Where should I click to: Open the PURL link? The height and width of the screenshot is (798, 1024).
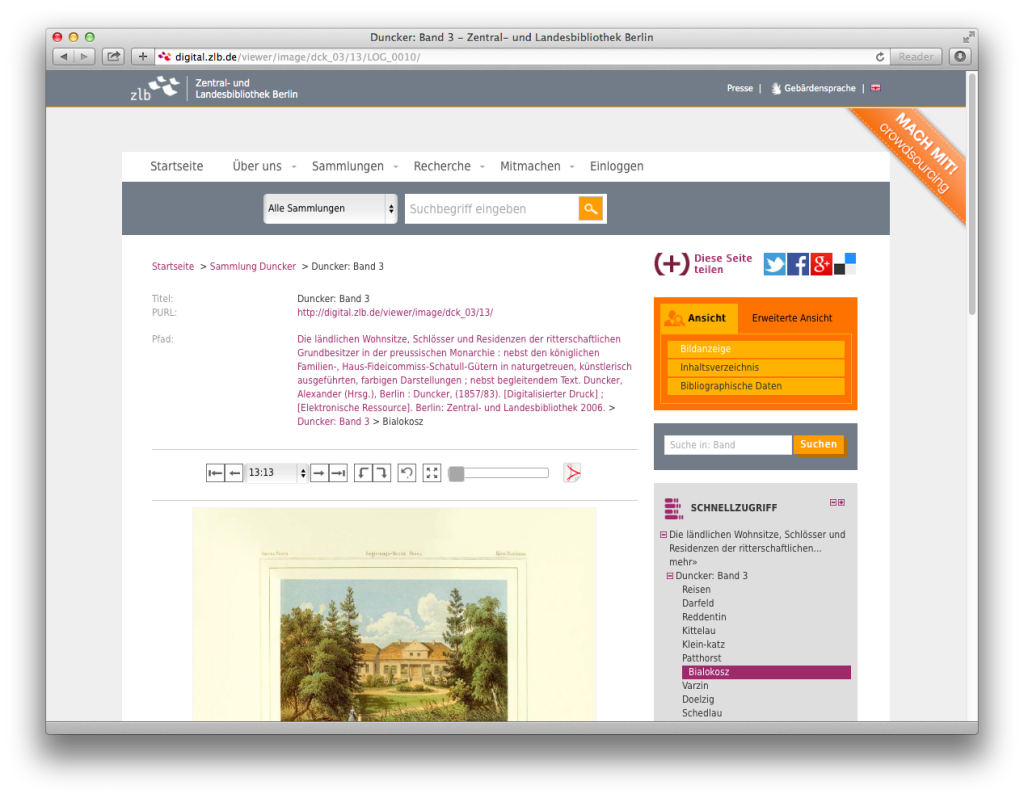[395, 313]
